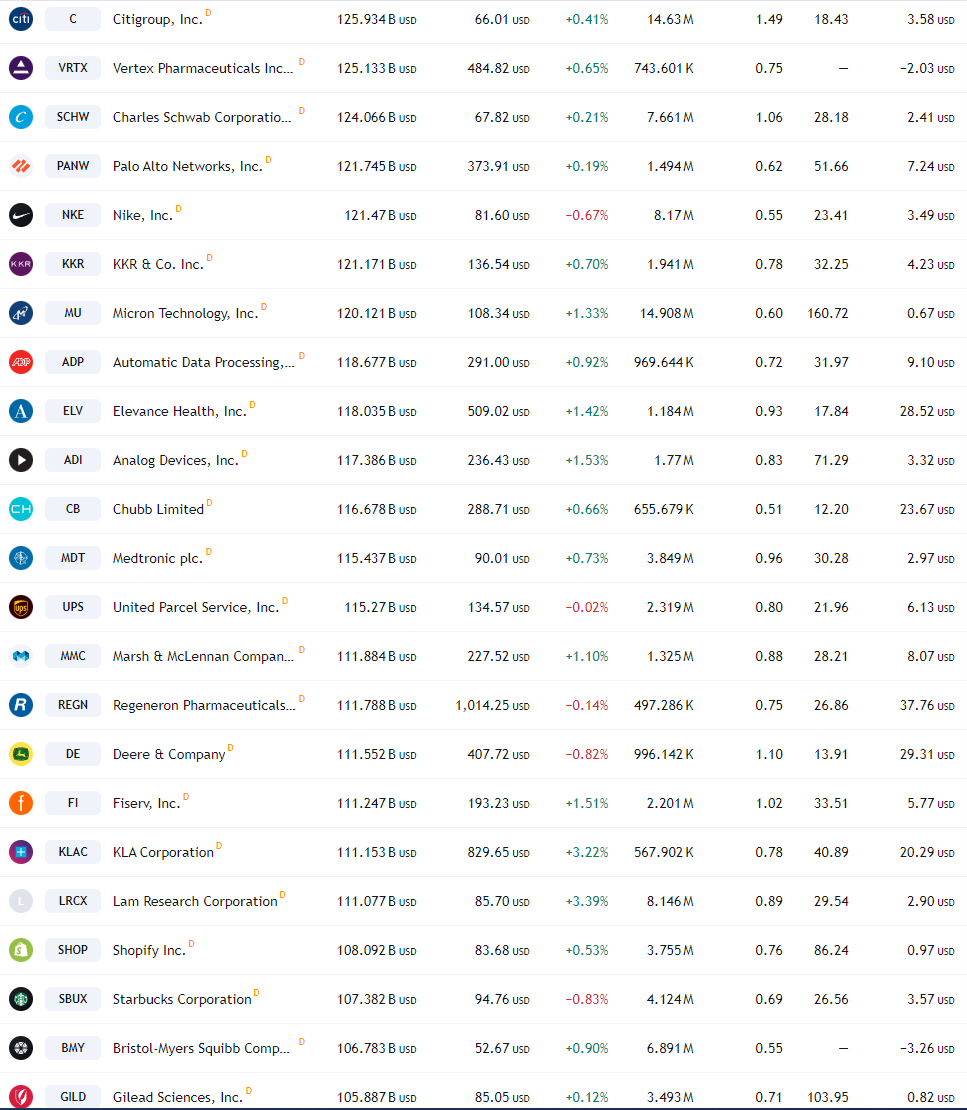Click the Nike swoosh logo icon
967x1110 pixels.
21,214
